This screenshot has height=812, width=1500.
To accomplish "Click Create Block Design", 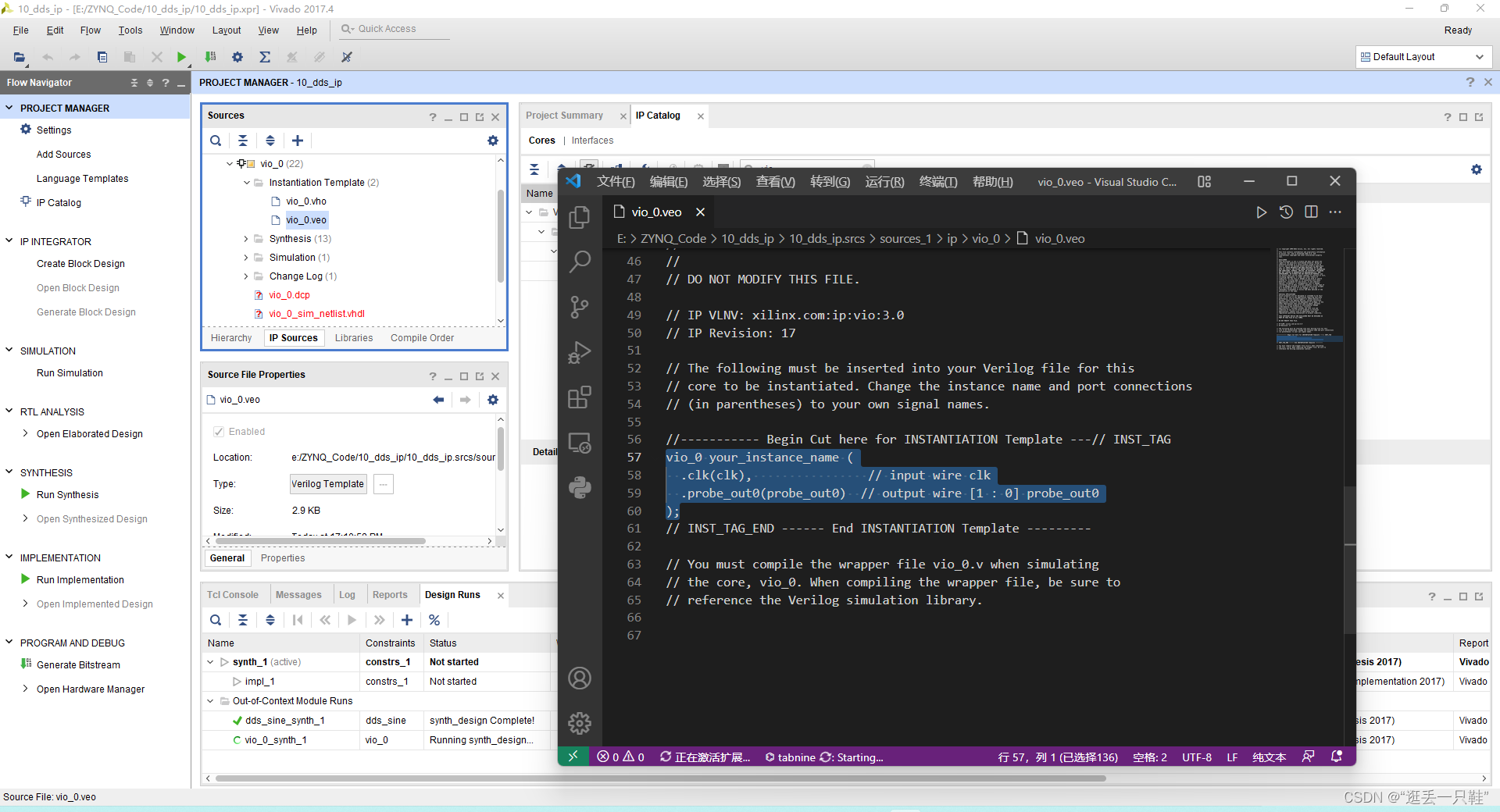I will [x=80, y=264].
